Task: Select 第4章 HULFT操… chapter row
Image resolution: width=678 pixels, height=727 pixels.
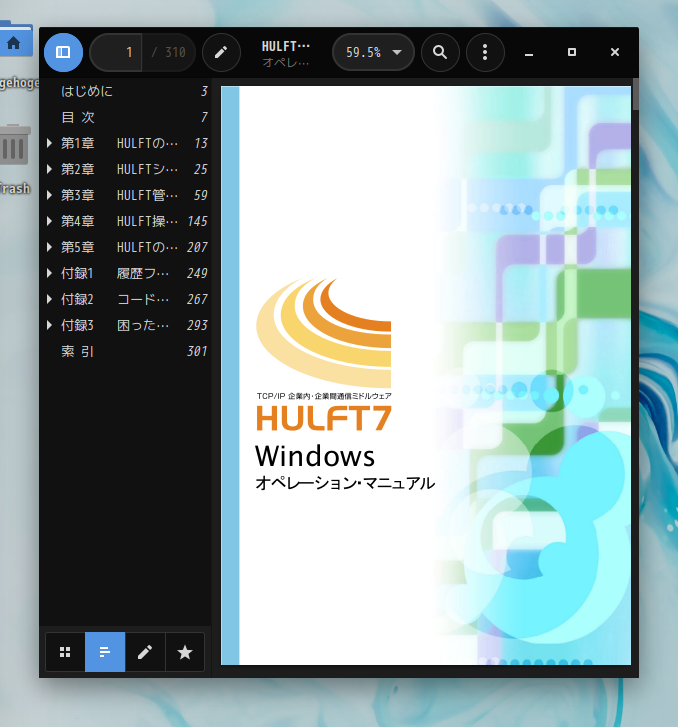Action: tap(126, 221)
